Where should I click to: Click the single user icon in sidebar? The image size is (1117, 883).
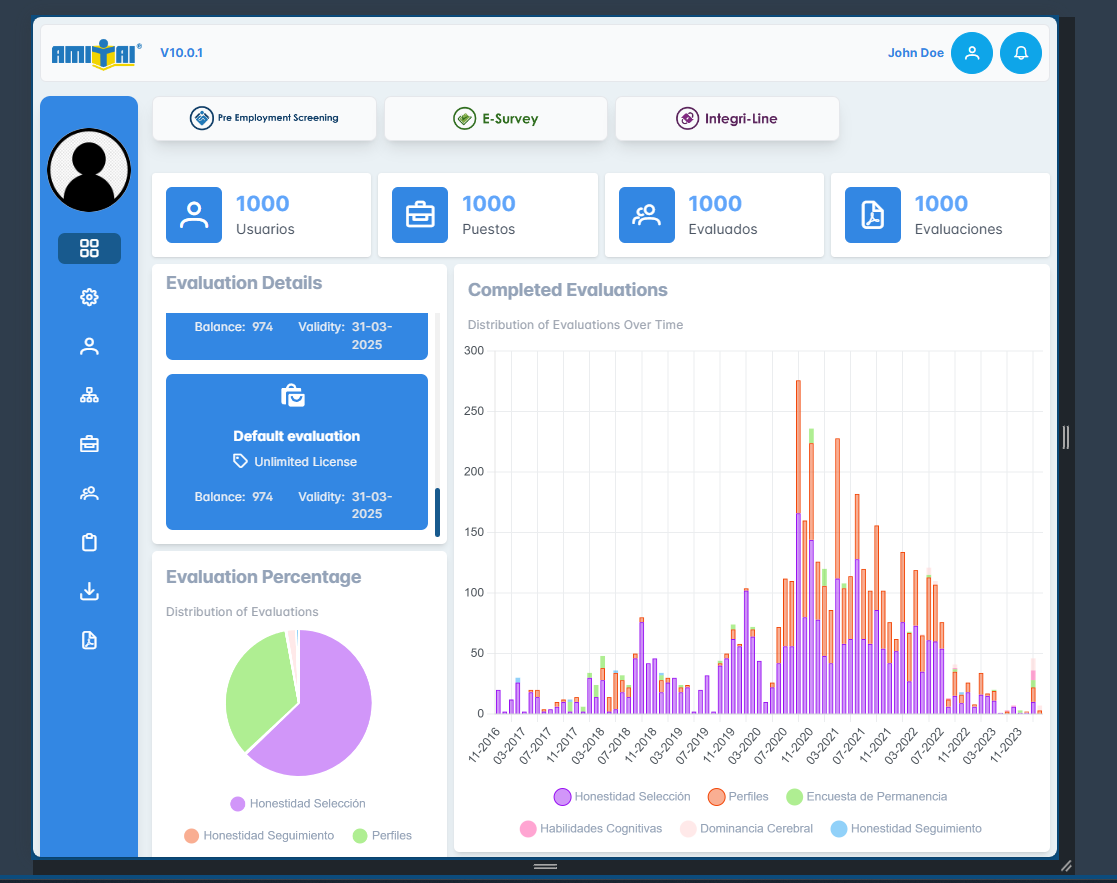click(x=89, y=346)
